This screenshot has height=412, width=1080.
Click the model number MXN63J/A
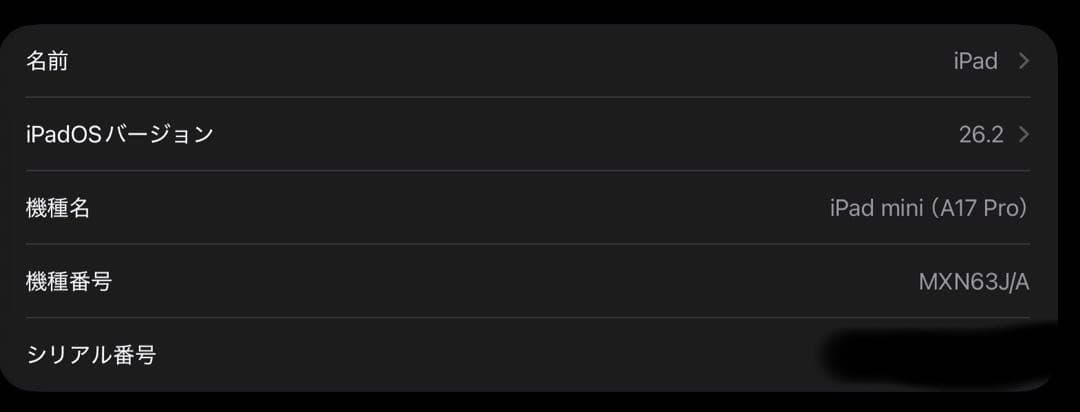973,282
